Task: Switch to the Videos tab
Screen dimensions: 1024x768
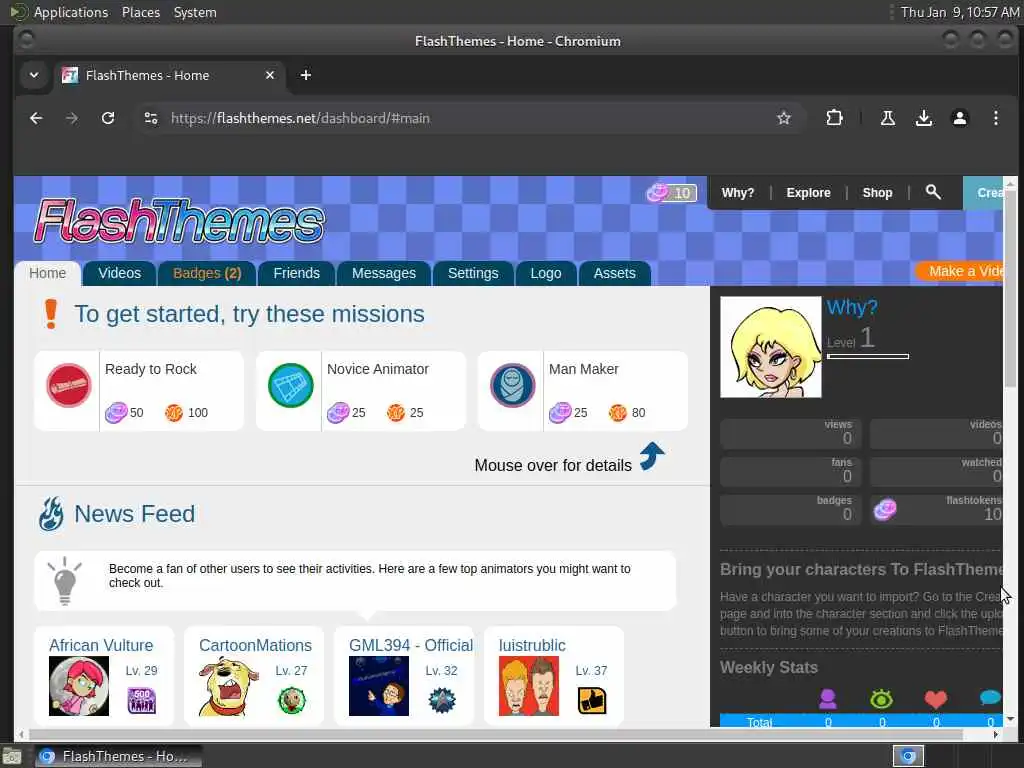Action: [120, 273]
